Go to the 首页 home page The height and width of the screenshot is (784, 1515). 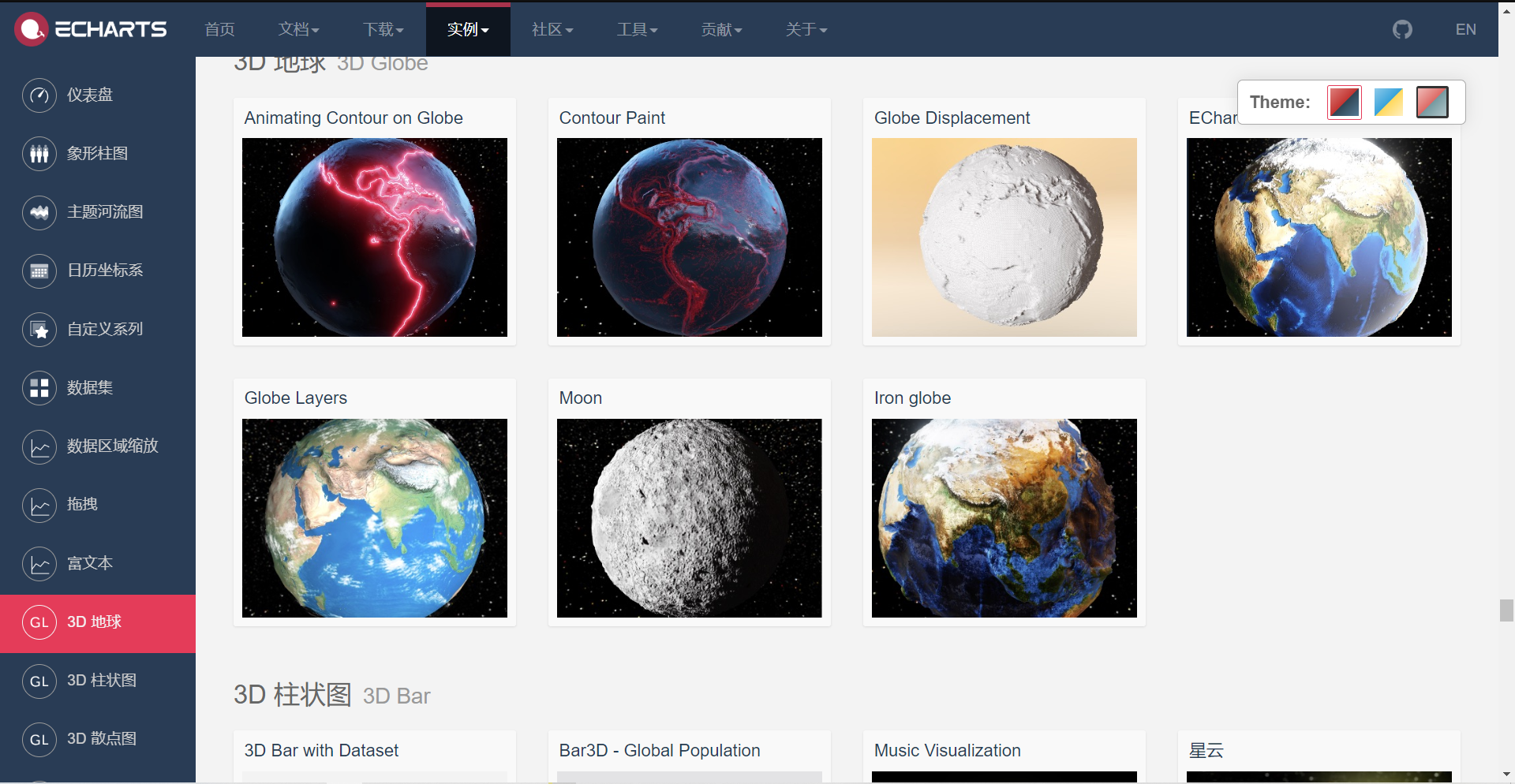pyautogui.click(x=219, y=30)
